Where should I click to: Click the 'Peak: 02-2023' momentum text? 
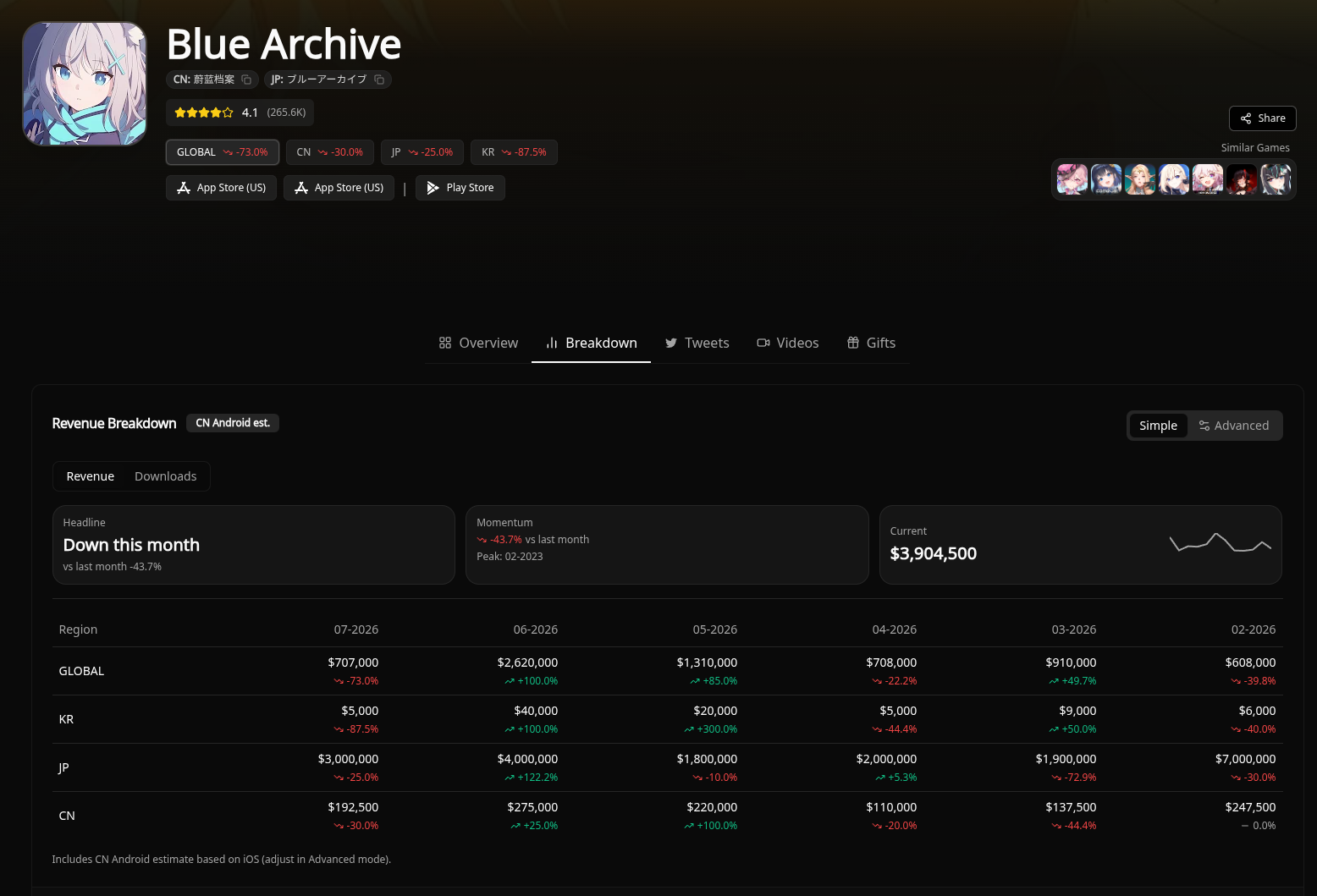point(510,557)
